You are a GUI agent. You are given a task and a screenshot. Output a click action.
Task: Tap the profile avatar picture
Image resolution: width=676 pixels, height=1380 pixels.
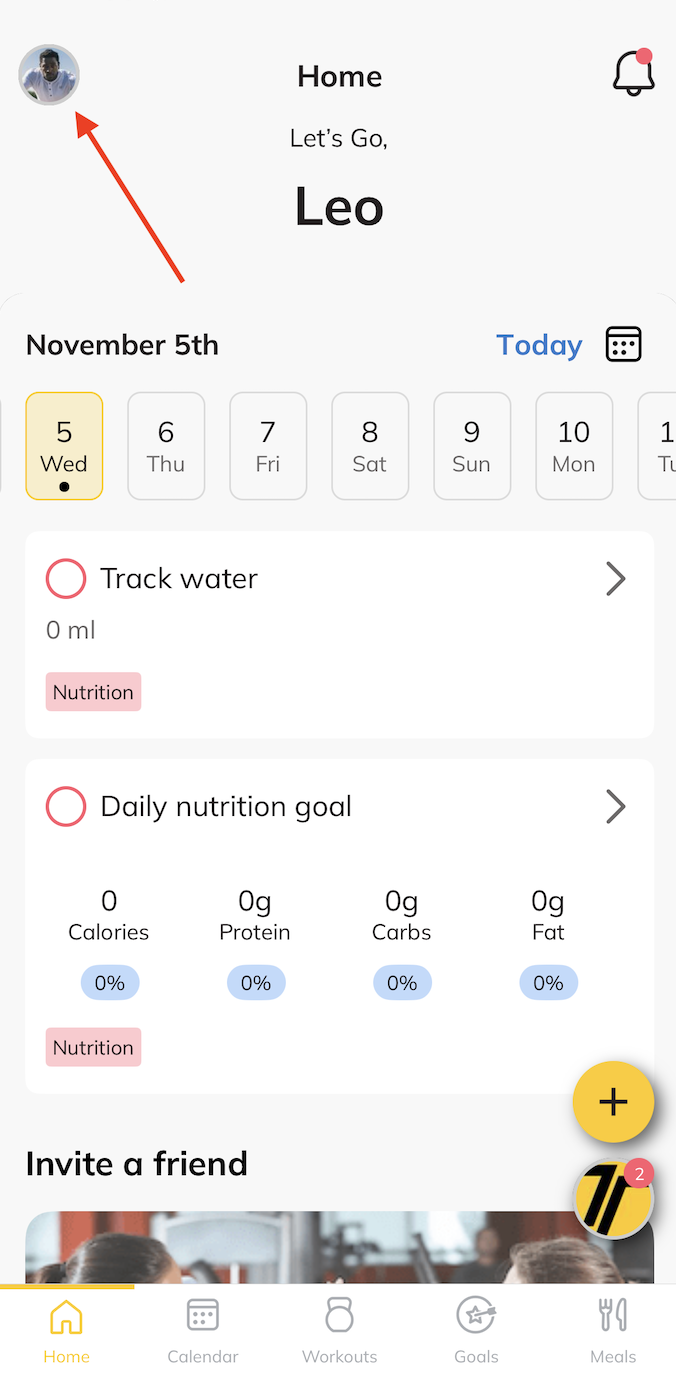(49, 75)
